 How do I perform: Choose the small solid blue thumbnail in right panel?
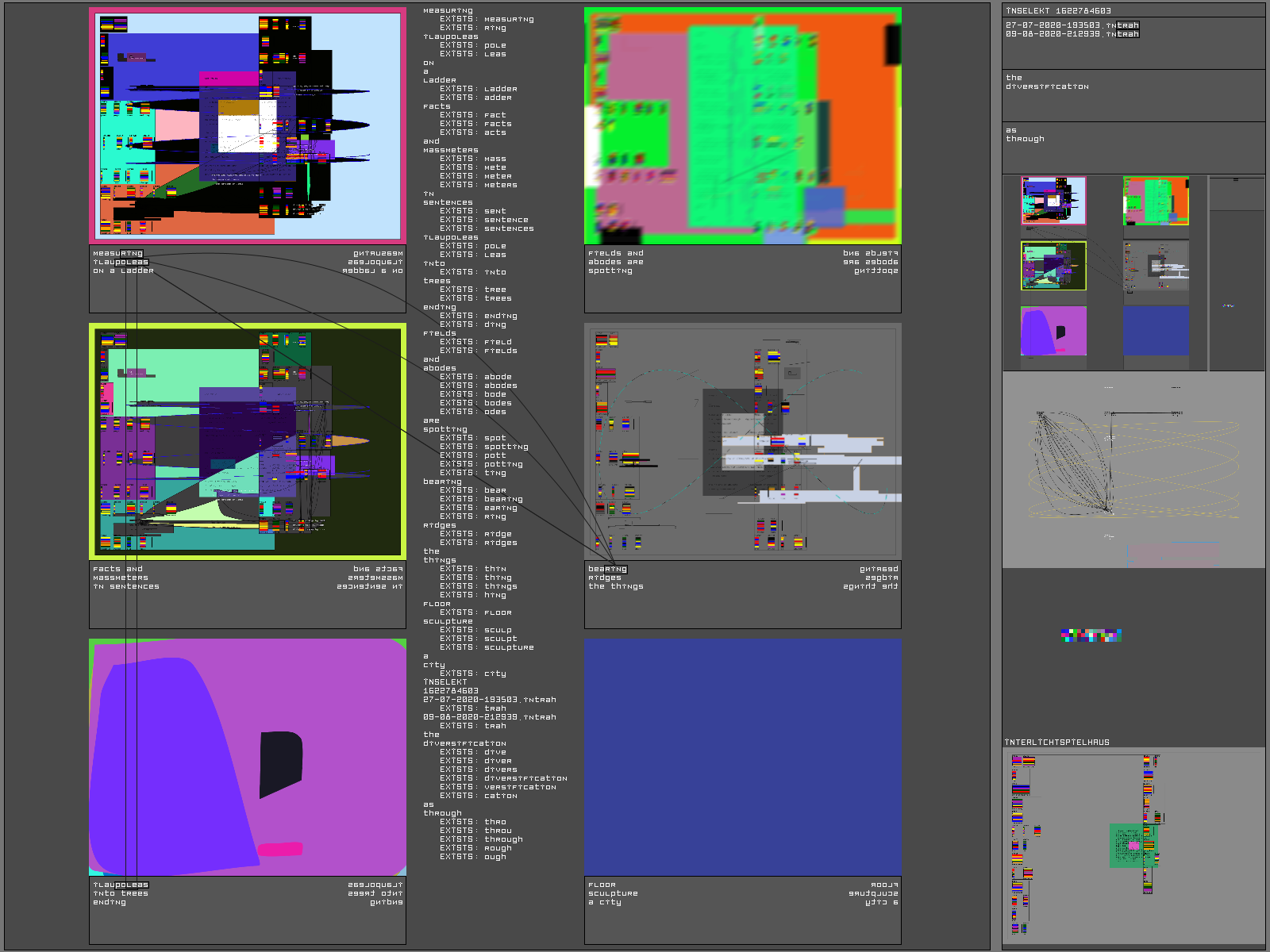click(x=1156, y=330)
